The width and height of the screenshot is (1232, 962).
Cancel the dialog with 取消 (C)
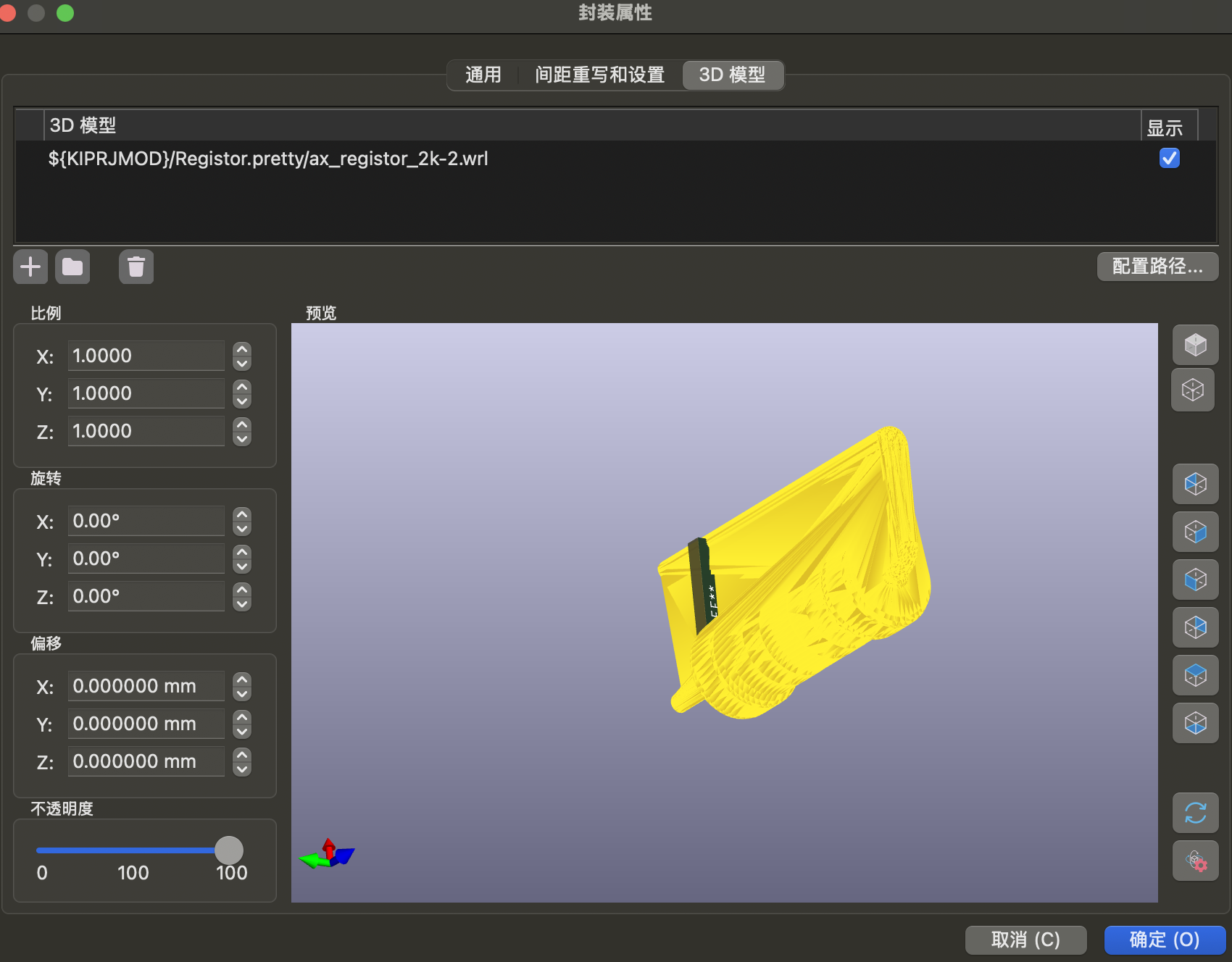tap(1025, 940)
